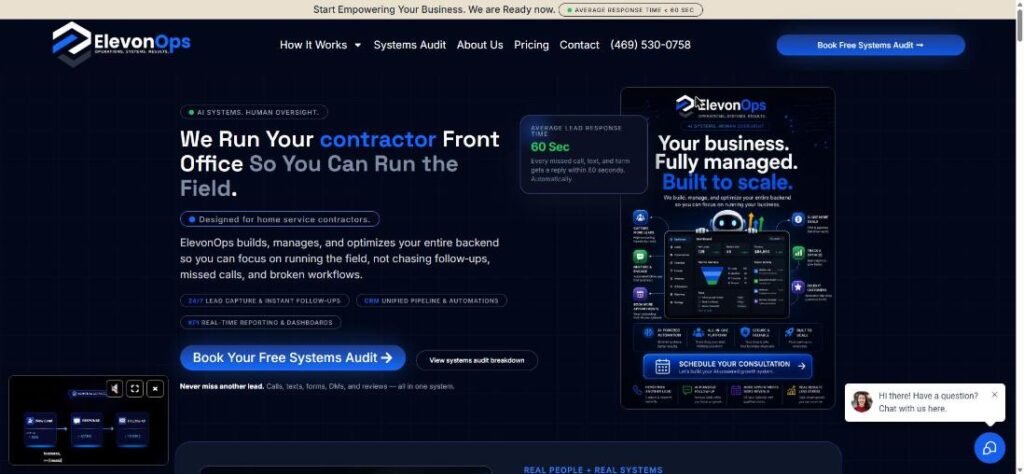Click the chat agent avatar photo
Screen dimensions: 1024x474
tap(862, 402)
